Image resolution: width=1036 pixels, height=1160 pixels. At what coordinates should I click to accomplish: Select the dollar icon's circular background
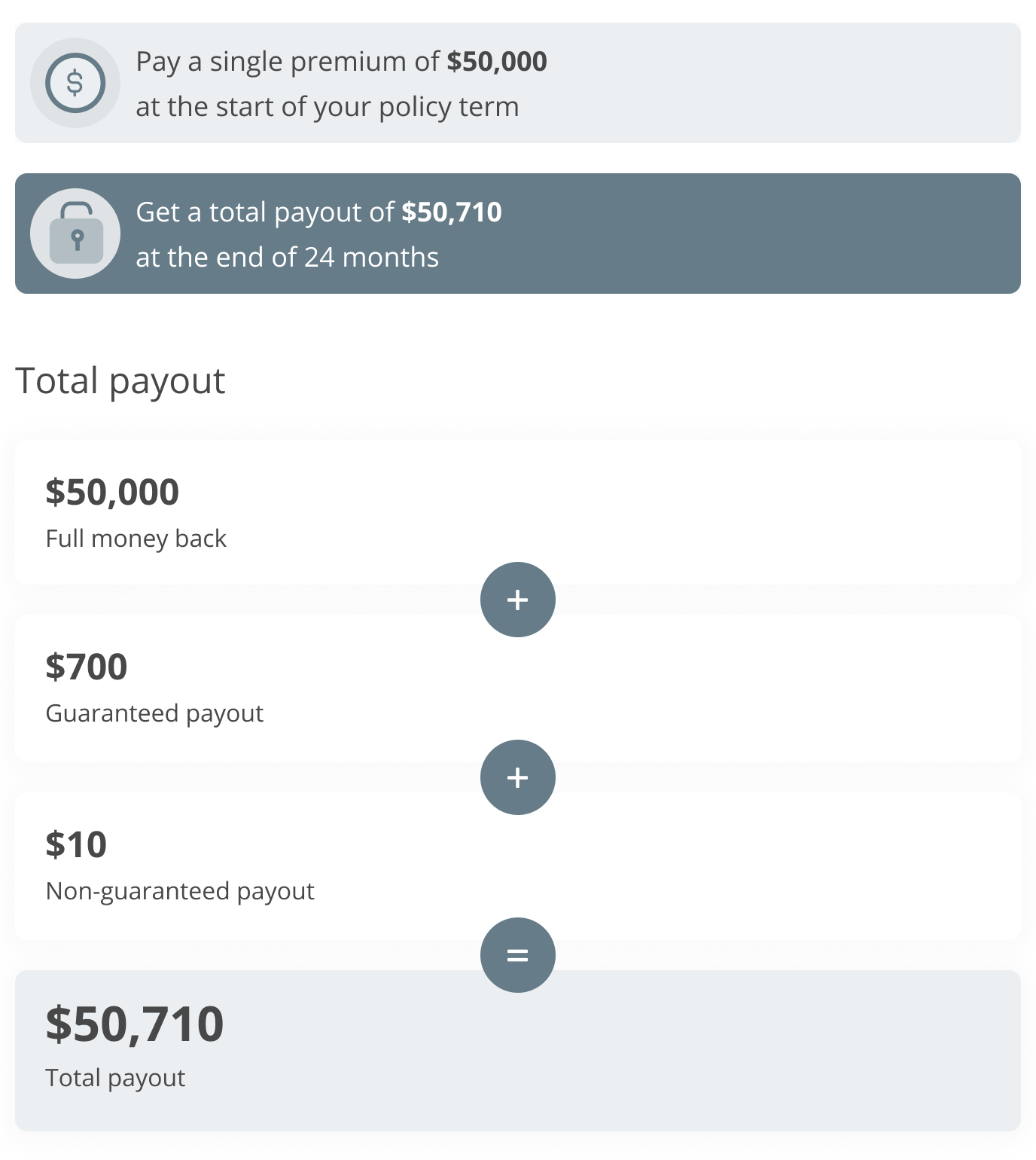tap(75, 82)
